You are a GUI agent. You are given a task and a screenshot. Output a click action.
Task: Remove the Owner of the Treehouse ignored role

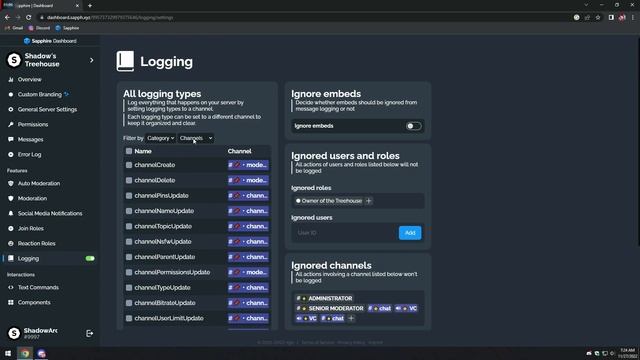pyautogui.click(x=329, y=201)
